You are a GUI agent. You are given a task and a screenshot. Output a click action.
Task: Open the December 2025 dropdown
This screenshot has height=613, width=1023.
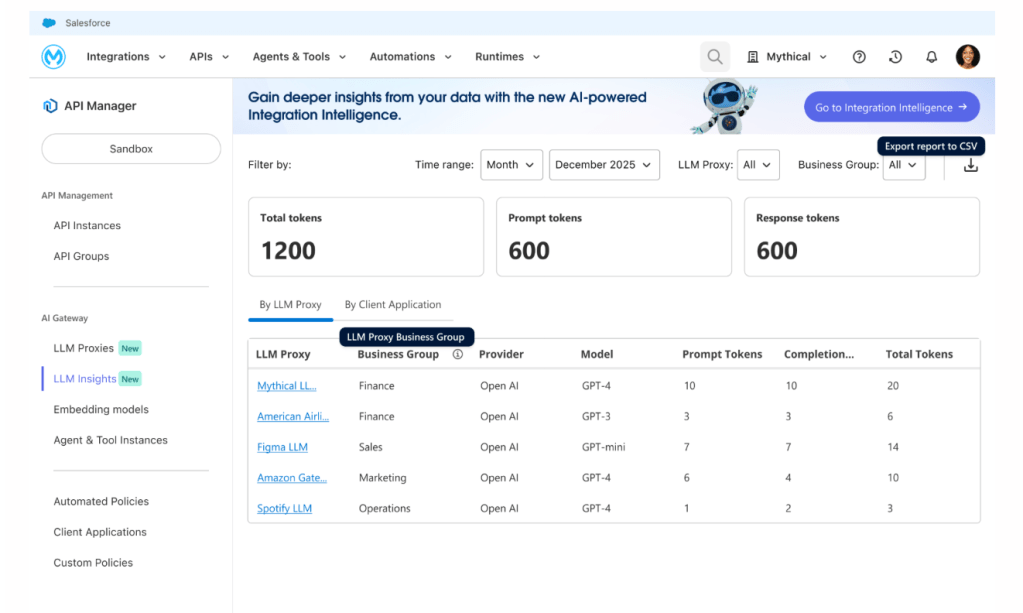604,165
